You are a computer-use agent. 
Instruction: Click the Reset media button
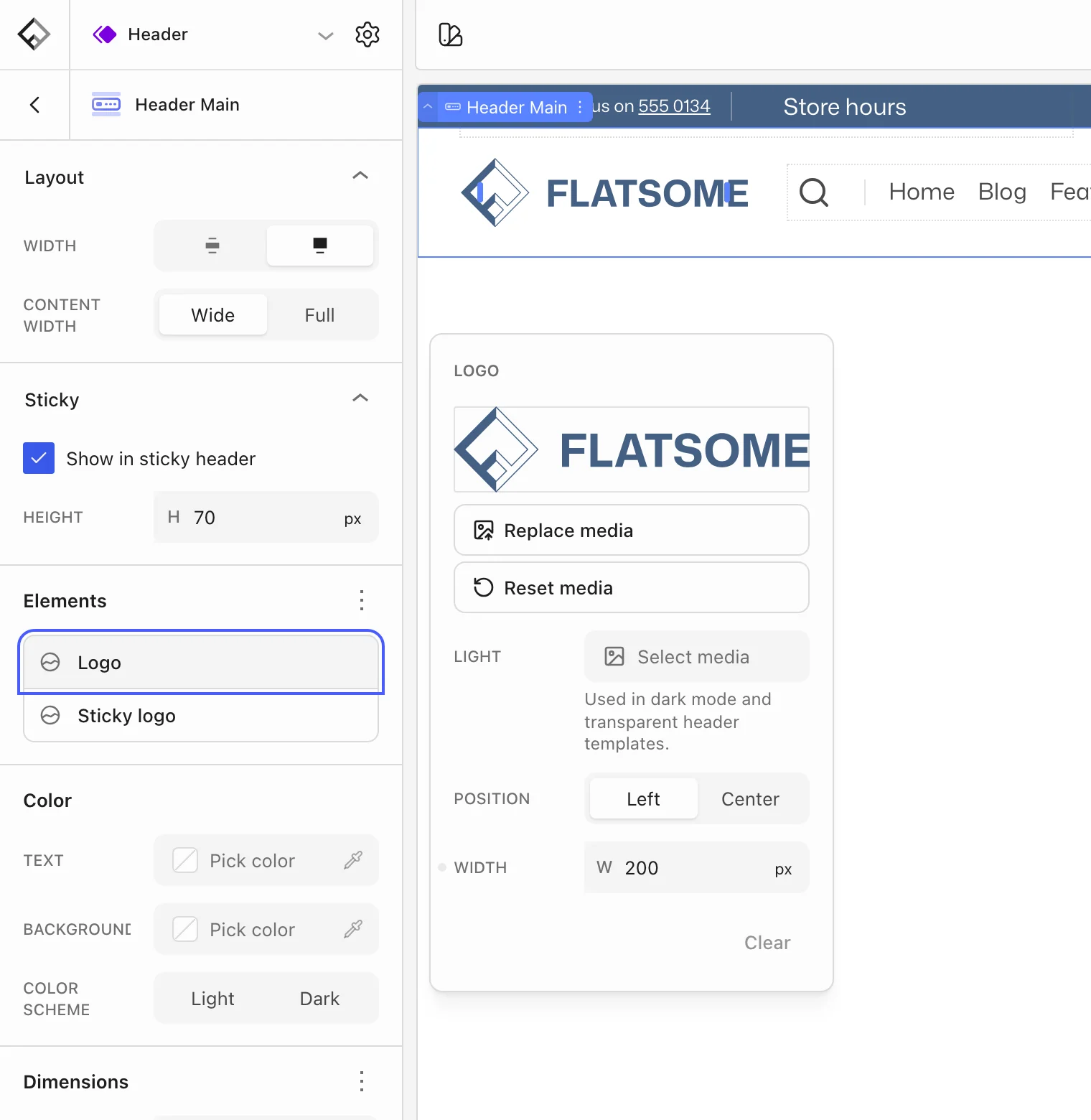click(632, 587)
